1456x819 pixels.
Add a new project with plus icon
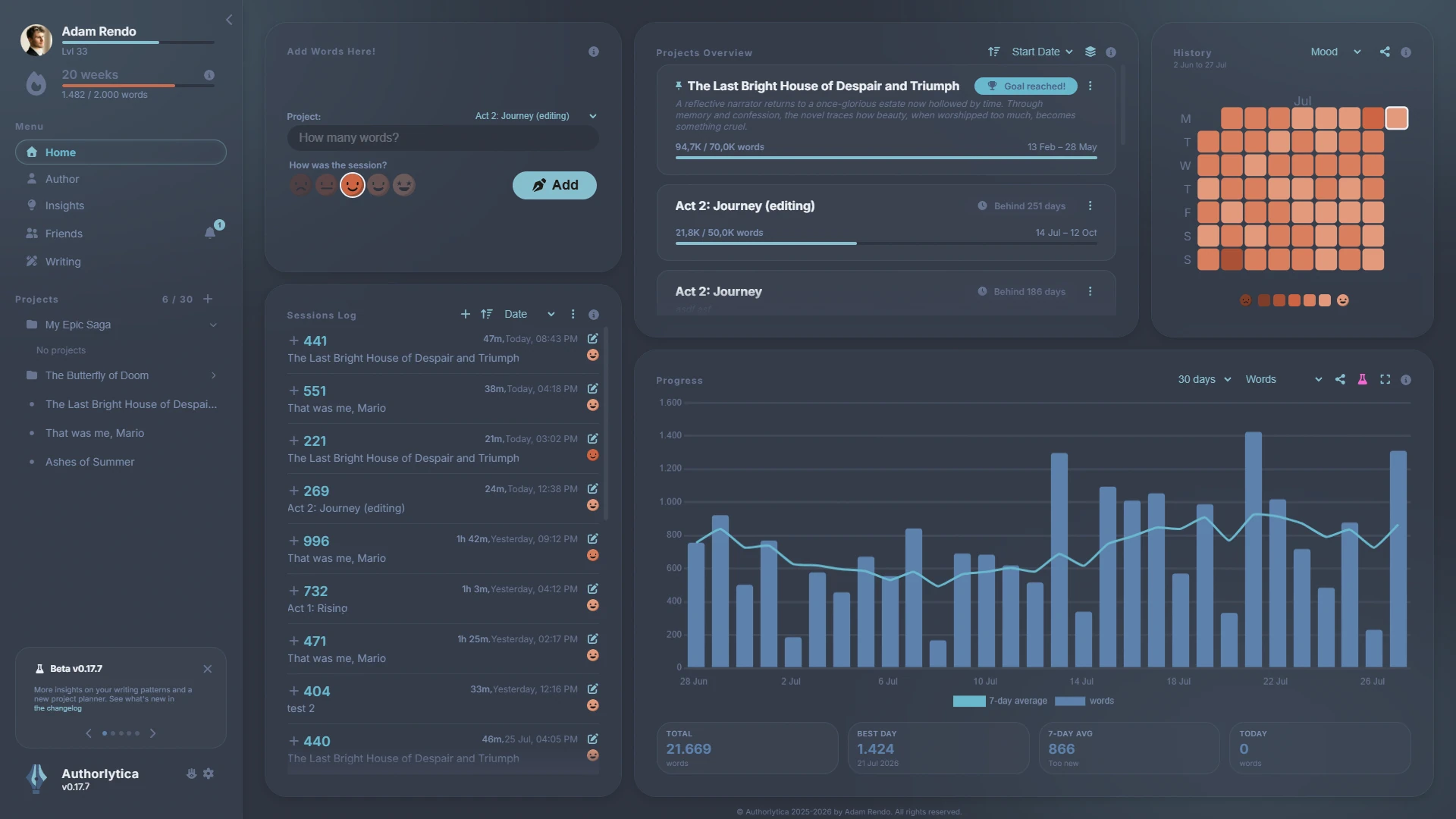[x=208, y=299]
